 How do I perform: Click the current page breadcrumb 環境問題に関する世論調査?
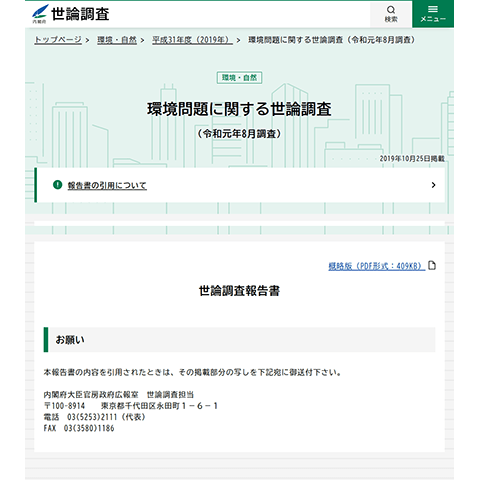point(332,40)
